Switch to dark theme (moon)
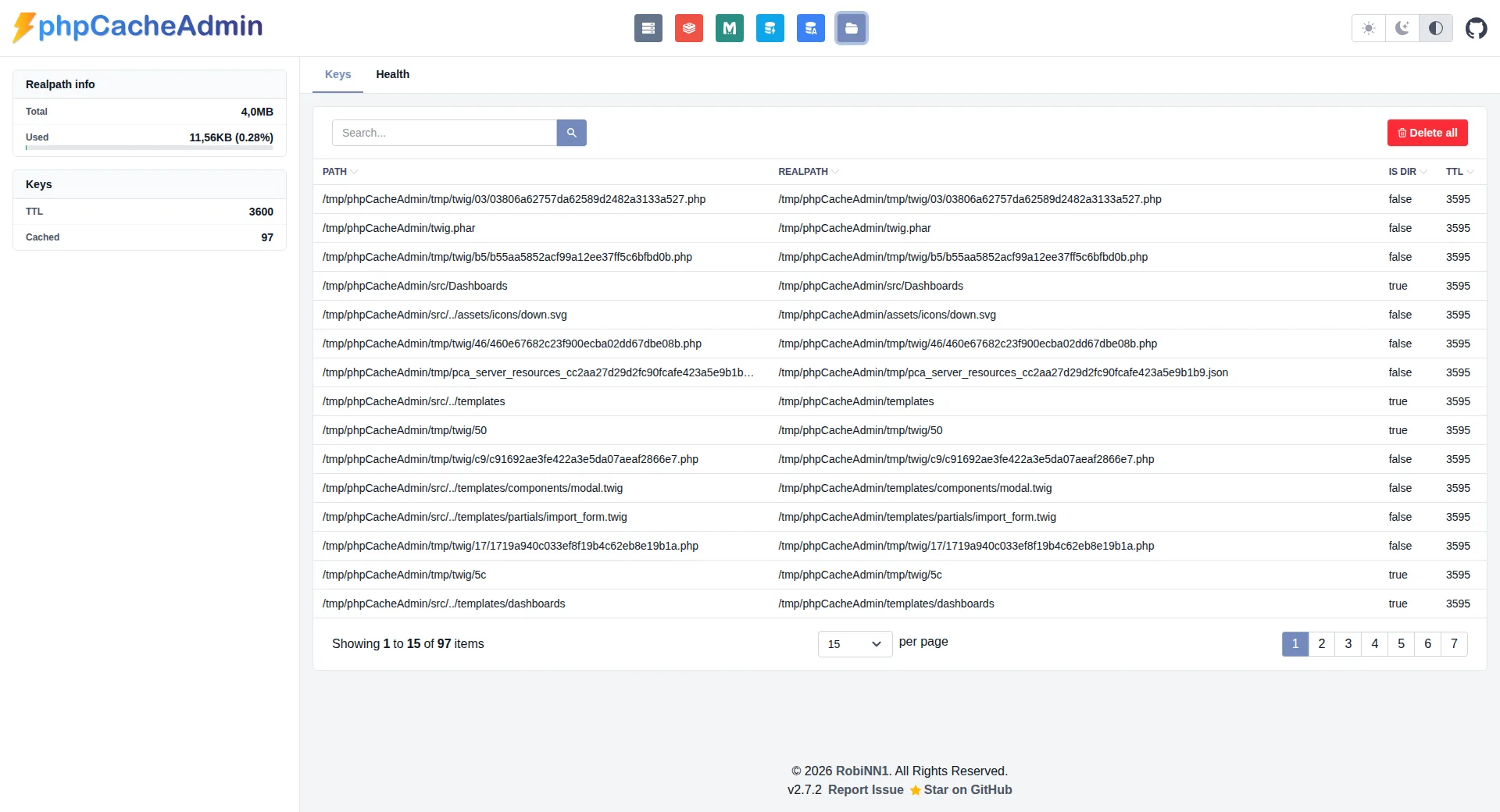The image size is (1500, 812). 1402,28
